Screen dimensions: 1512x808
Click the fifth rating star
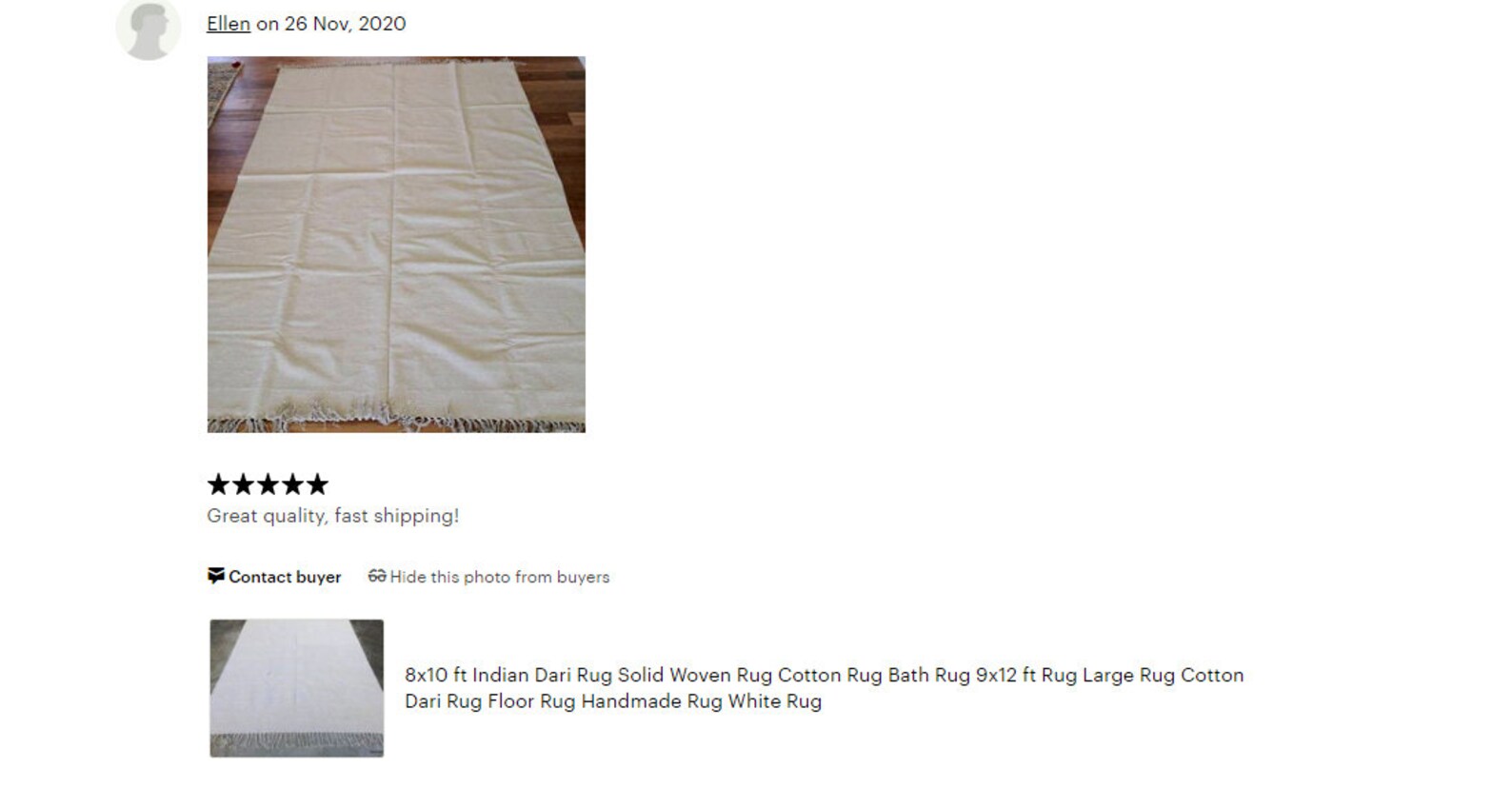pos(317,484)
